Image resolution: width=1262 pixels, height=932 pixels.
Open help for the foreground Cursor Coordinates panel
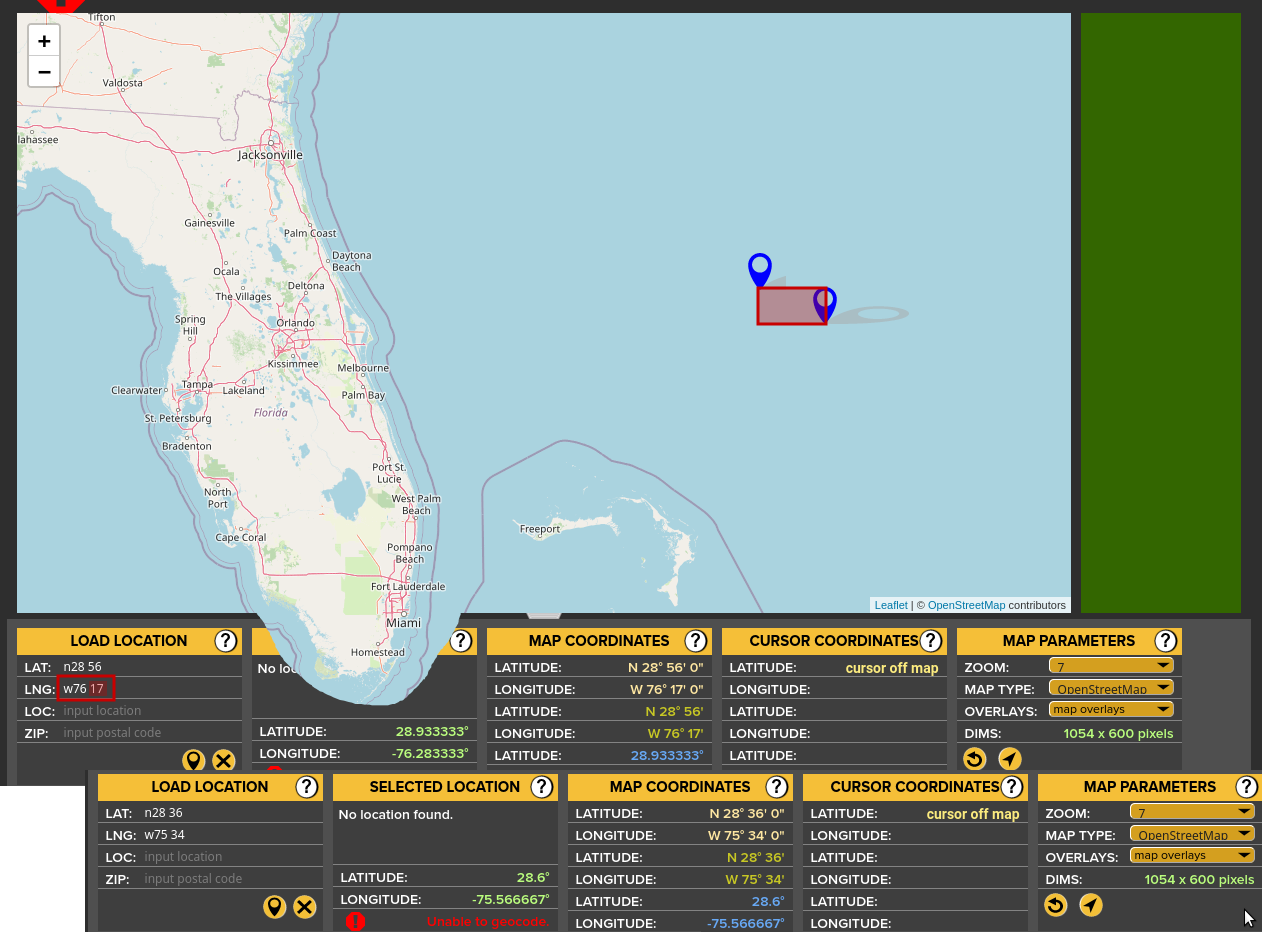click(1012, 787)
